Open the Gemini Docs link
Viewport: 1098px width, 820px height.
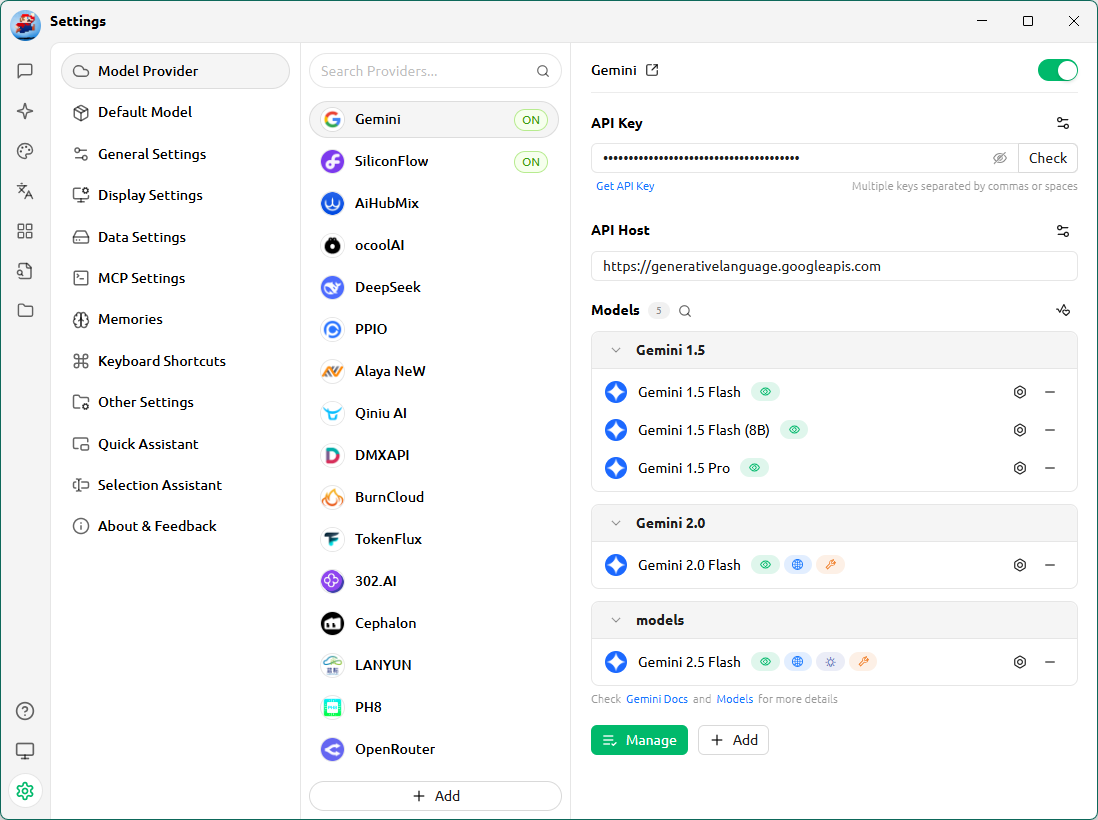(657, 699)
